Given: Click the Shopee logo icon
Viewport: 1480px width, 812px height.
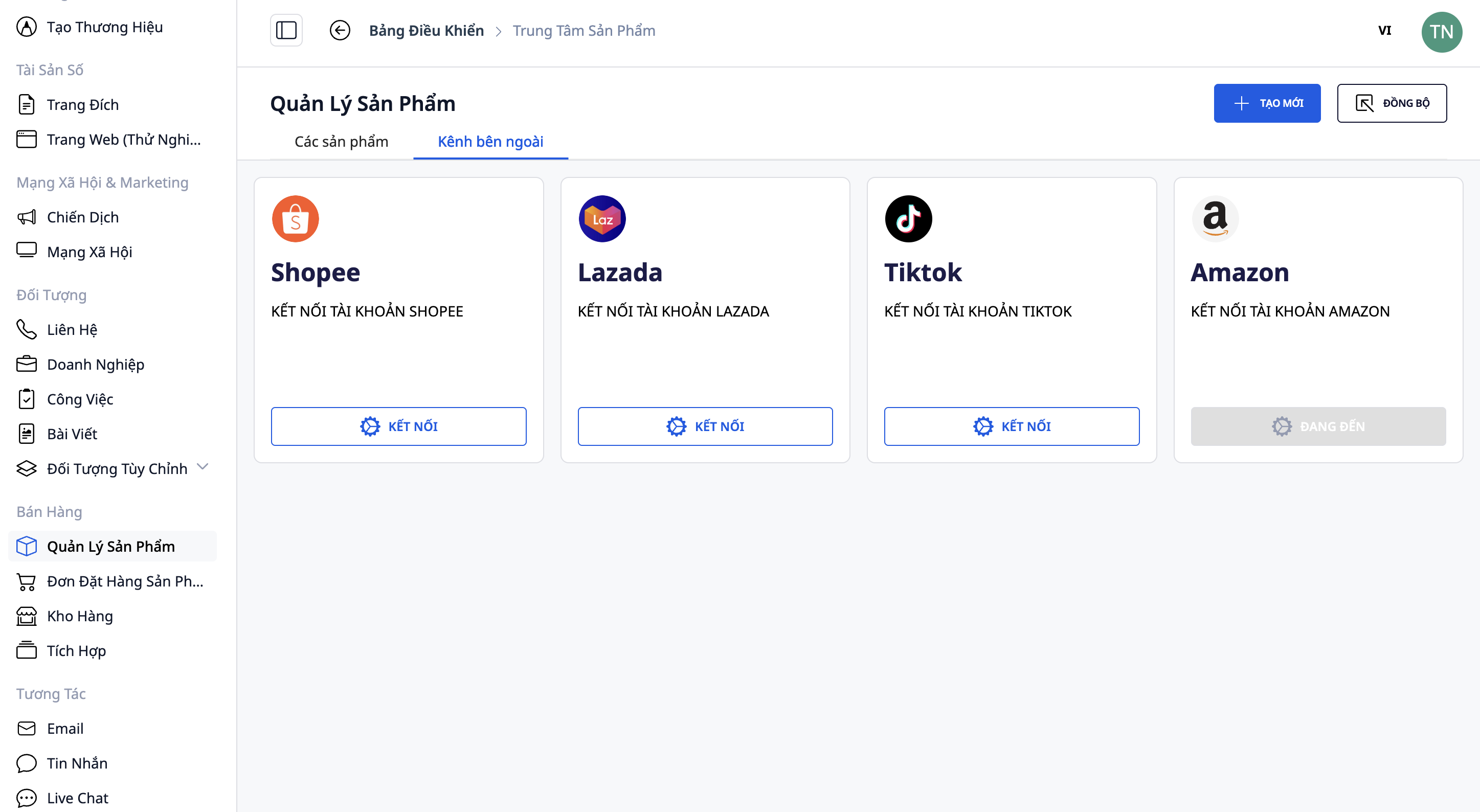Looking at the screenshot, I should pos(295,219).
